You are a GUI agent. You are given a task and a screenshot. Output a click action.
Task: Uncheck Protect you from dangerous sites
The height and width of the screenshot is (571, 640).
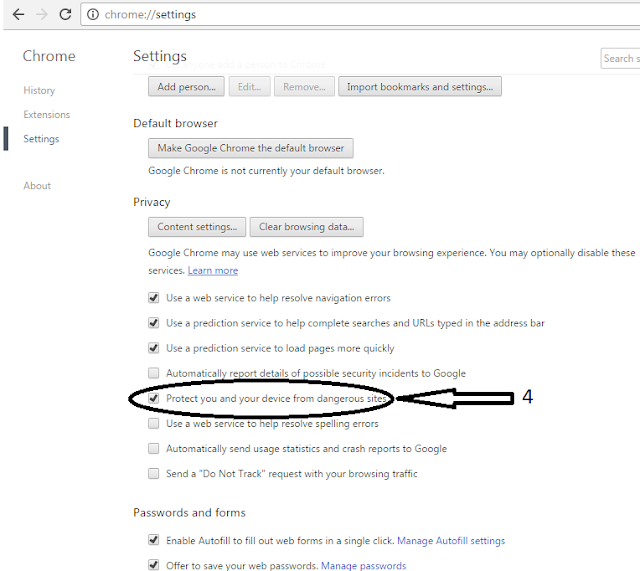point(153,398)
